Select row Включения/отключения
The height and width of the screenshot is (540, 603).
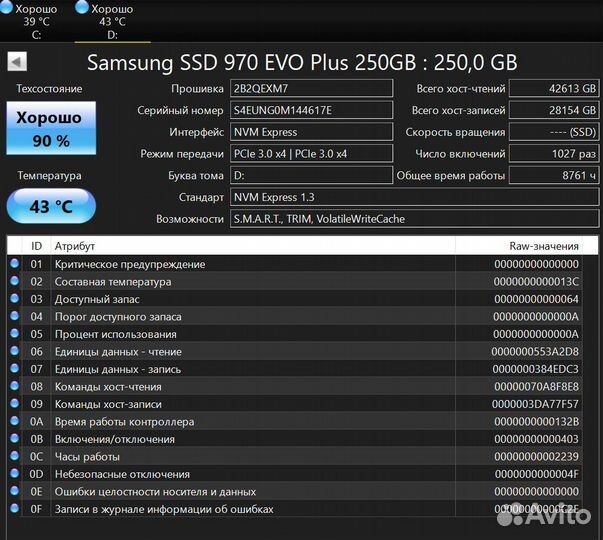[x=295, y=439]
